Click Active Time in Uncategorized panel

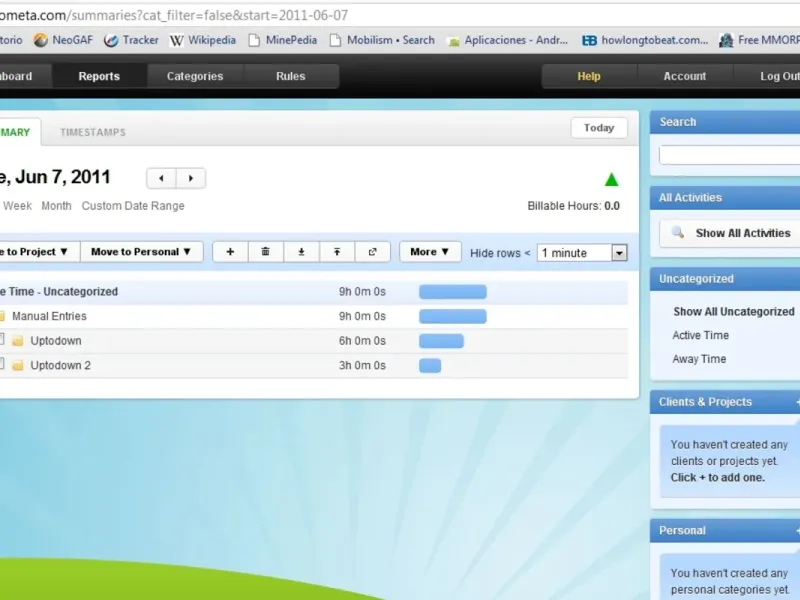point(701,335)
